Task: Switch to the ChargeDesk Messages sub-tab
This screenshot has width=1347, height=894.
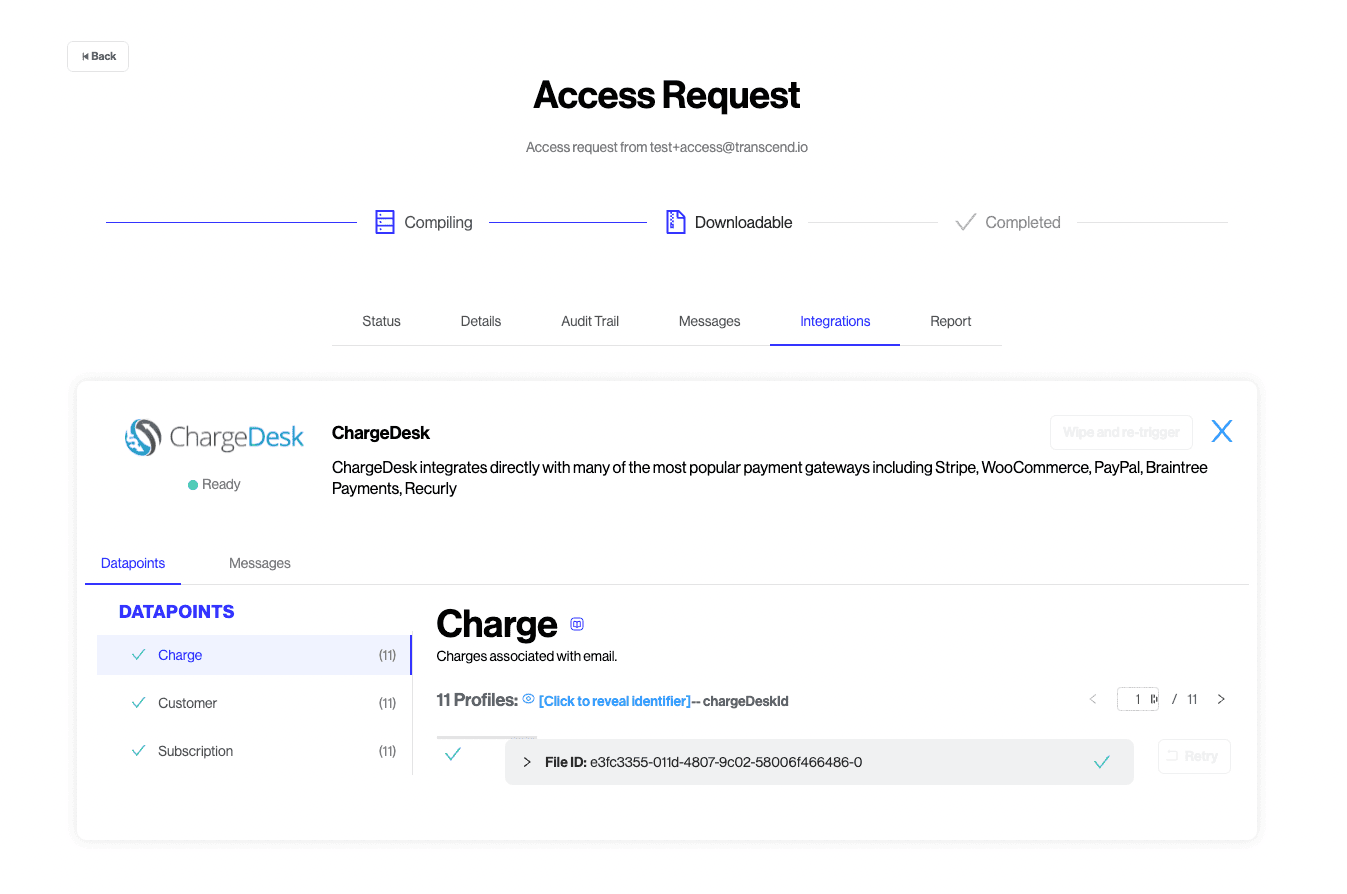Action: click(259, 563)
